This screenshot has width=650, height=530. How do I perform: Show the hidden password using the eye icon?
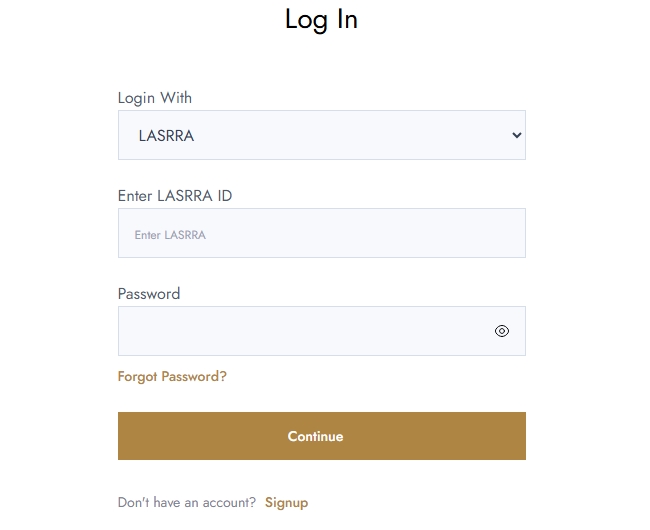point(502,331)
